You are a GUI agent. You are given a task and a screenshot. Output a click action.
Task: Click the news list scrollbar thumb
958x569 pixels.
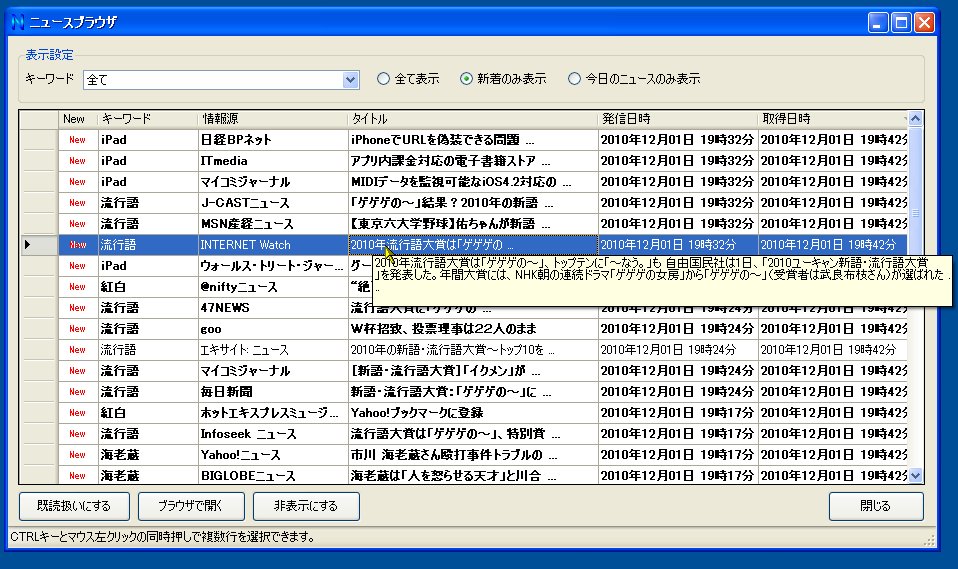(915, 214)
